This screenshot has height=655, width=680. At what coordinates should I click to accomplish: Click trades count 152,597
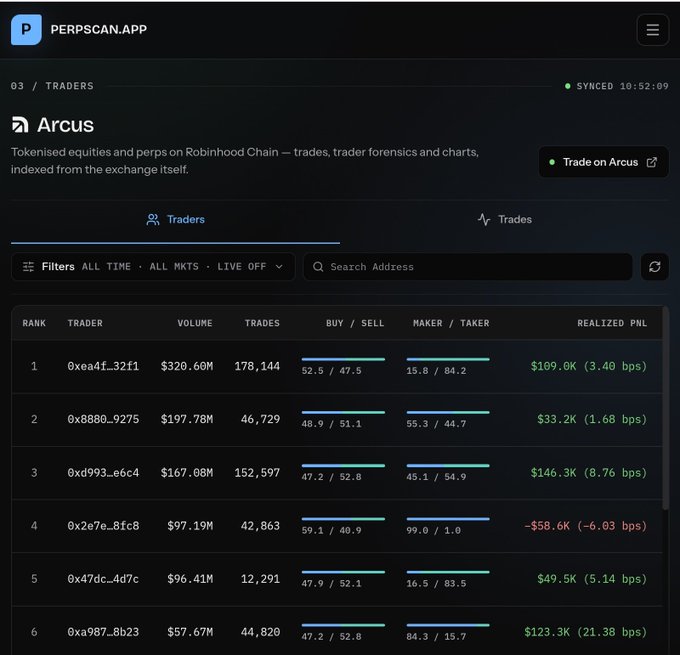point(257,472)
